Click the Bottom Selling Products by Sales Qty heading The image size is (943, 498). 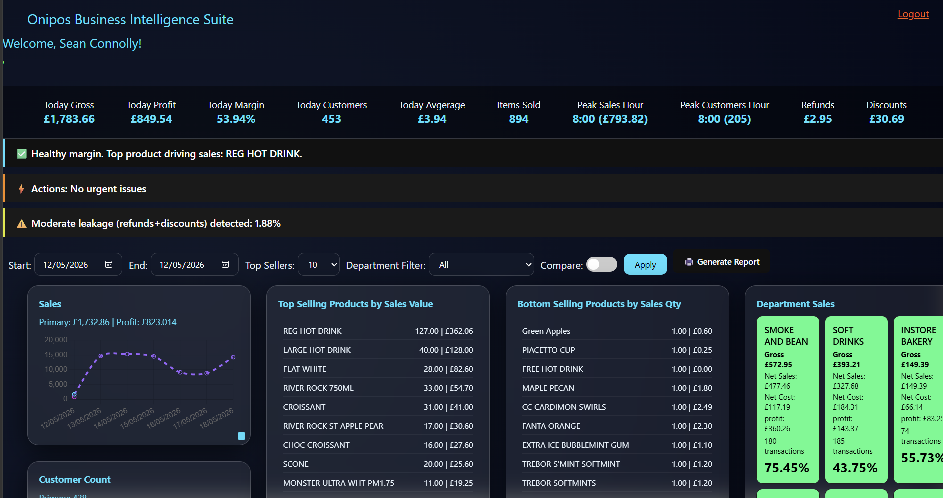[x=599, y=304]
